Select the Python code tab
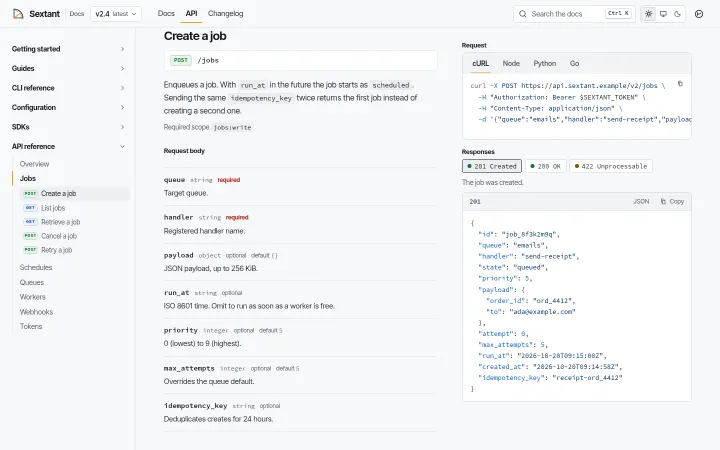The image size is (720, 450). pyautogui.click(x=545, y=63)
